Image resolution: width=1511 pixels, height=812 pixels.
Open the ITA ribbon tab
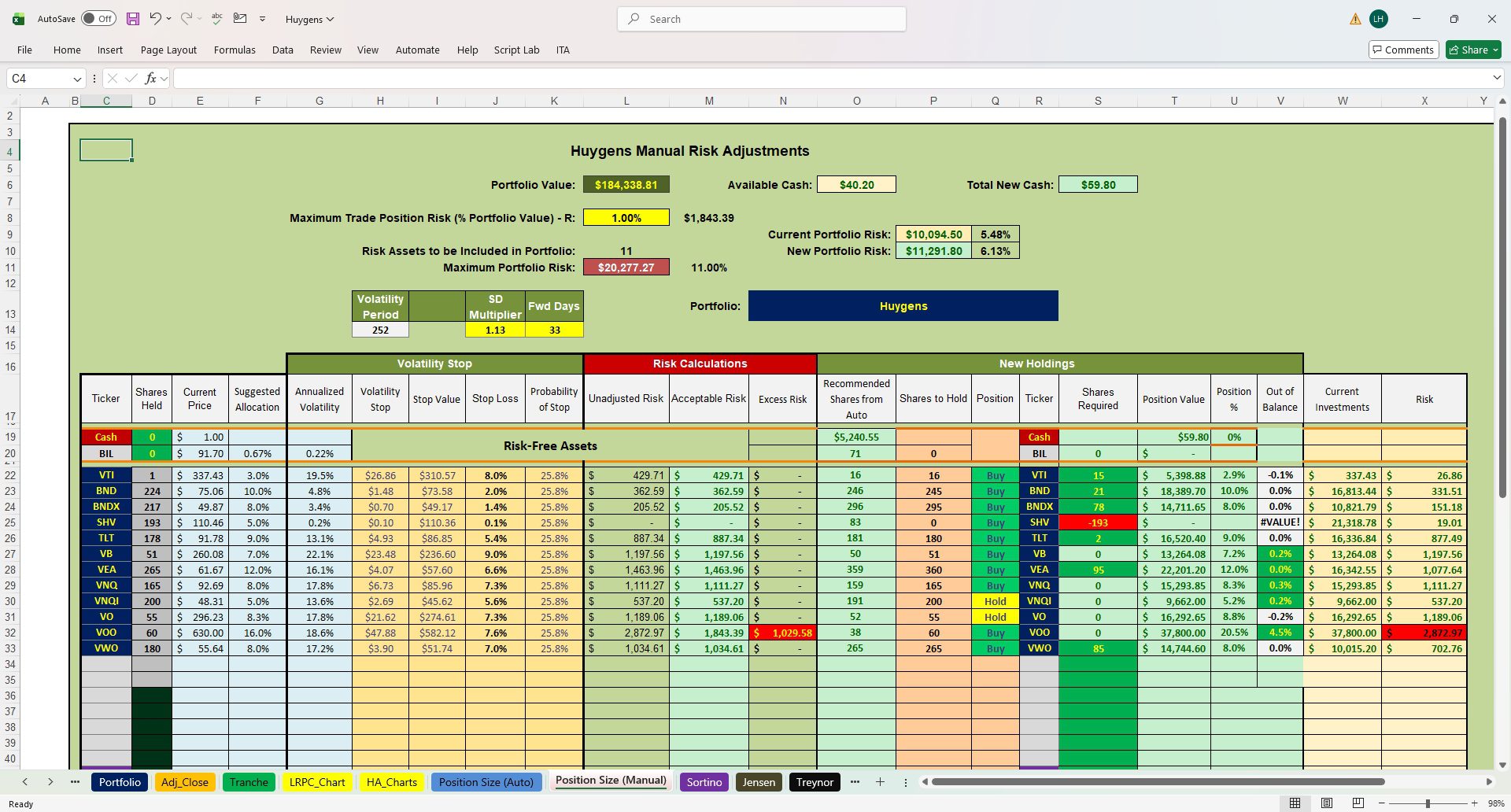[x=563, y=50]
